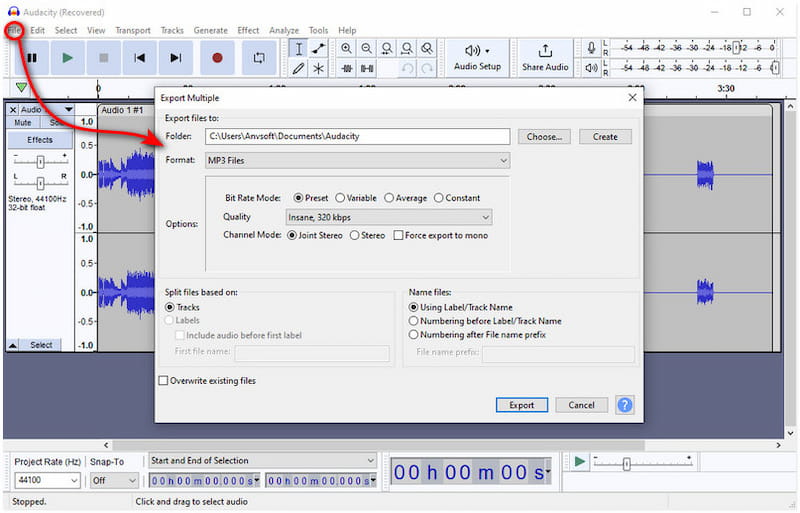The image size is (800, 513).
Task: Open the Effect menu
Action: tap(248, 31)
